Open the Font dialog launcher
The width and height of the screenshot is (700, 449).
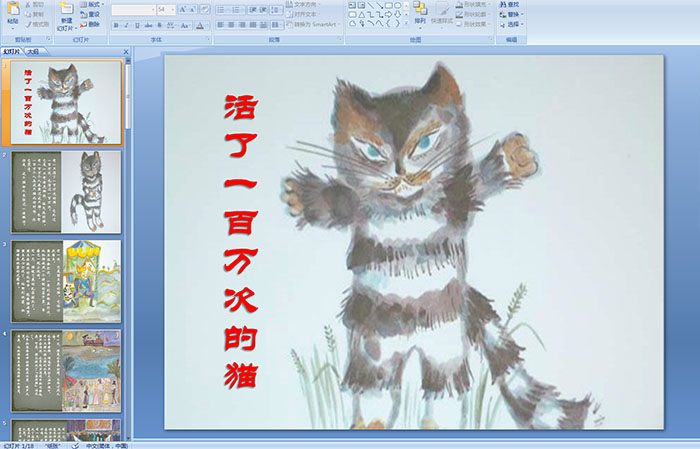208,39
